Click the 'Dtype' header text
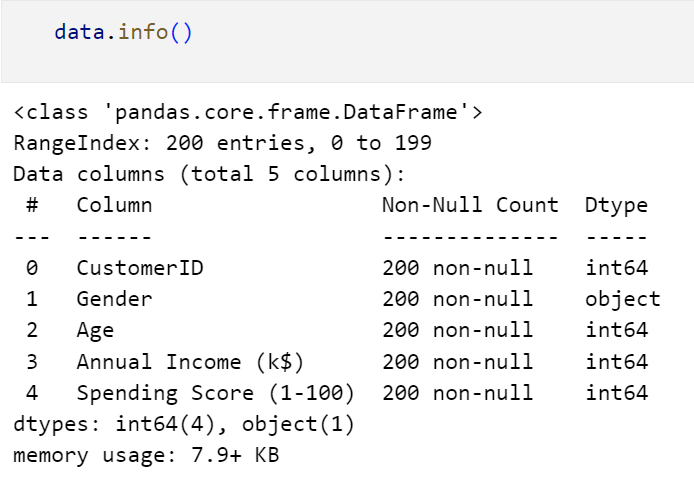Image resolution: width=694 pixels, height=481 pixels. [616, 205]
